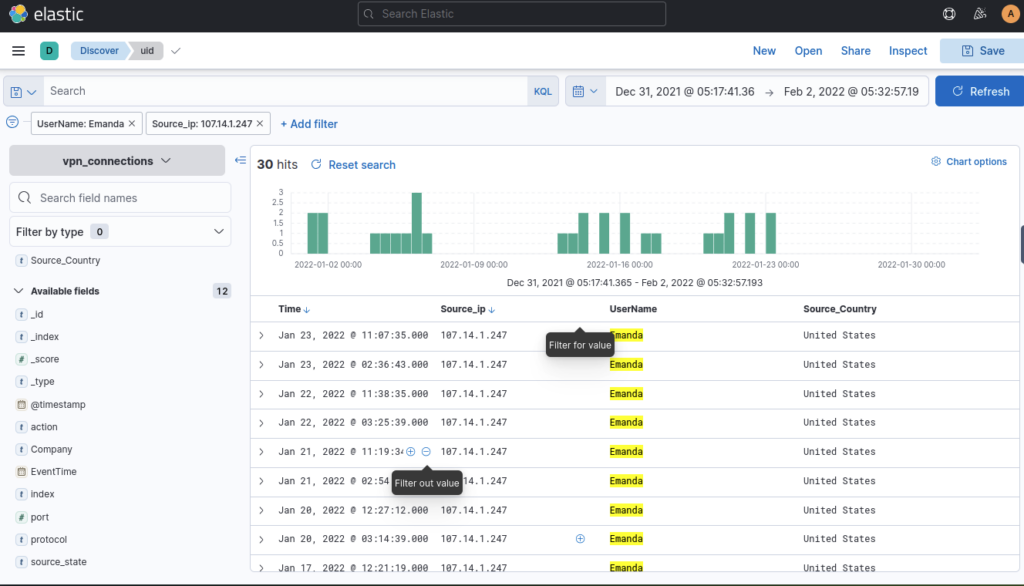This screenshot has width=1024, height=586.
Task: Select the Source_Country selected field
Action: coord(65,260)
